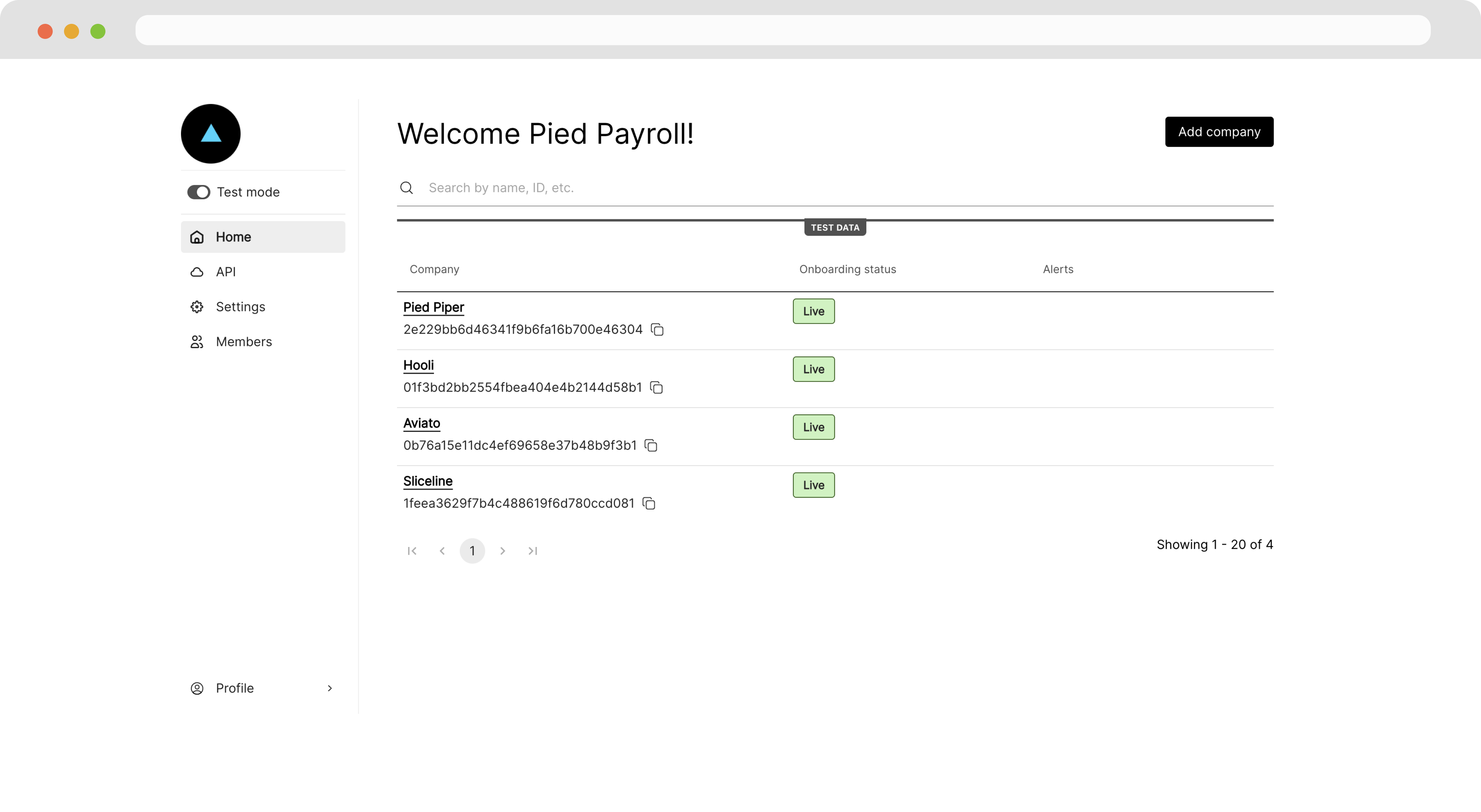Jump to the last page of results
The image size is (1481, 812).
pos(532,551)
